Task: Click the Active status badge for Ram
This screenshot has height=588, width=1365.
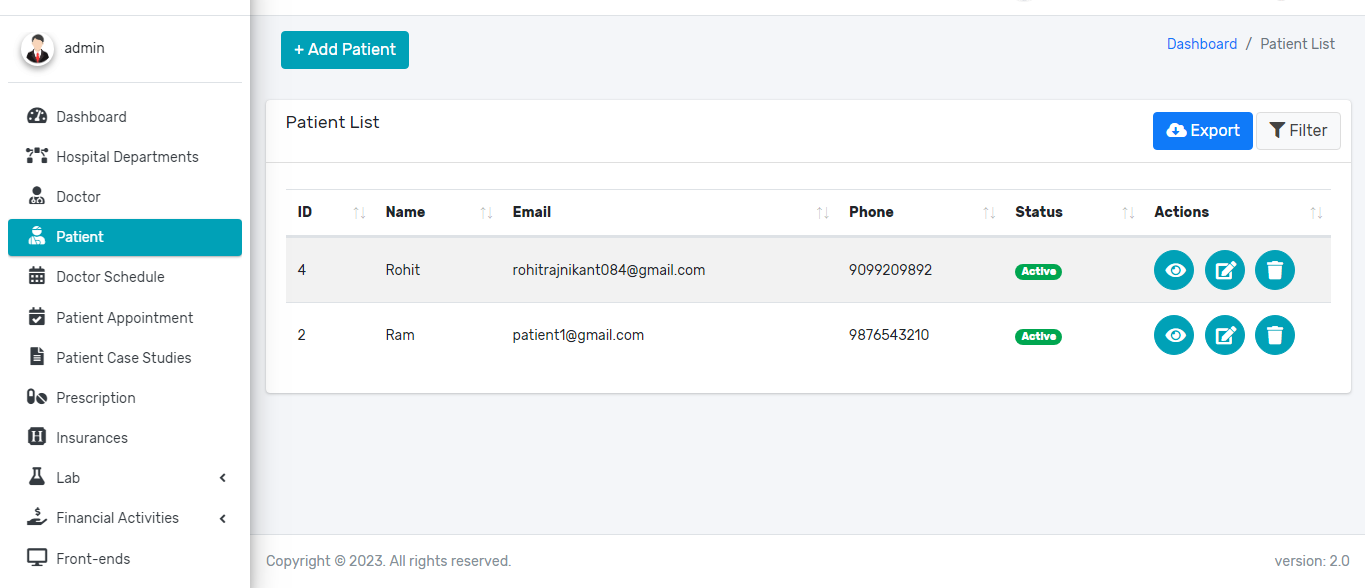Action: 1038,336
